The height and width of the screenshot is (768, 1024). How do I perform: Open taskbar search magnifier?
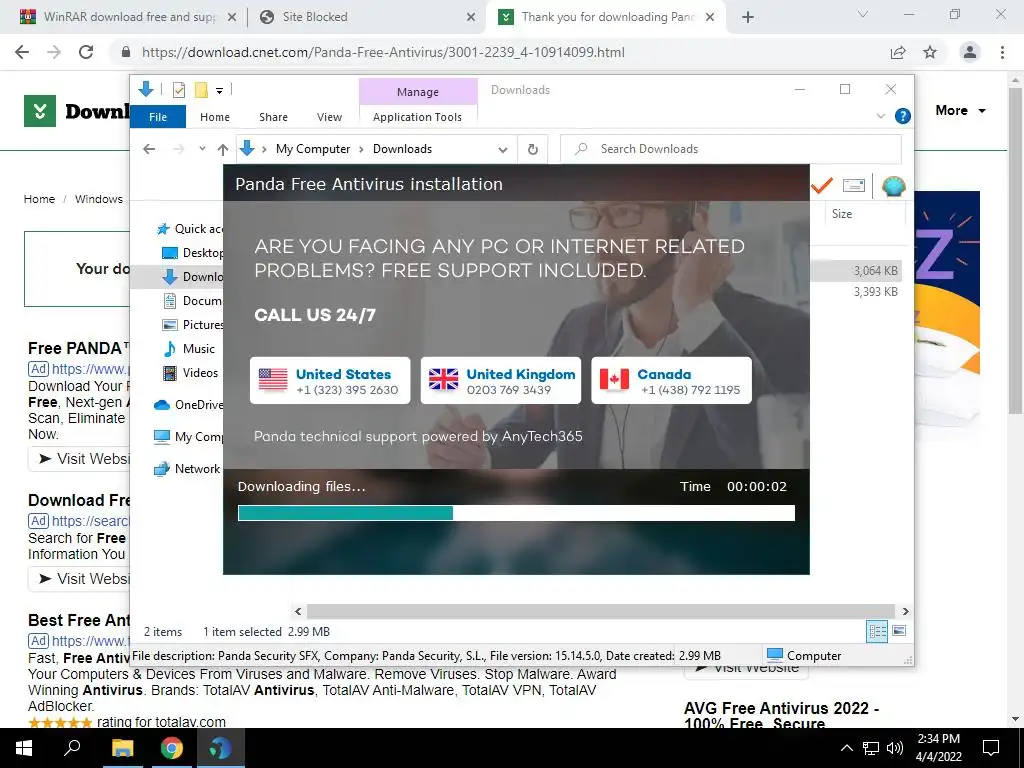click(72, 748)
